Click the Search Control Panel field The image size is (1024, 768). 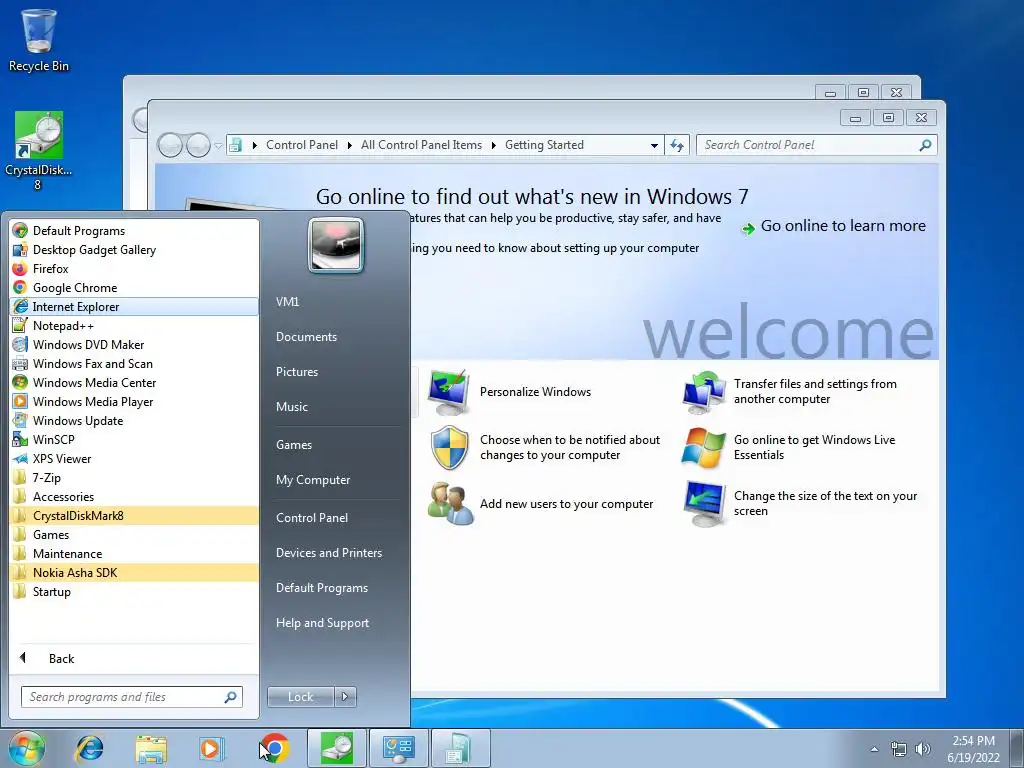tap(817, 145)
